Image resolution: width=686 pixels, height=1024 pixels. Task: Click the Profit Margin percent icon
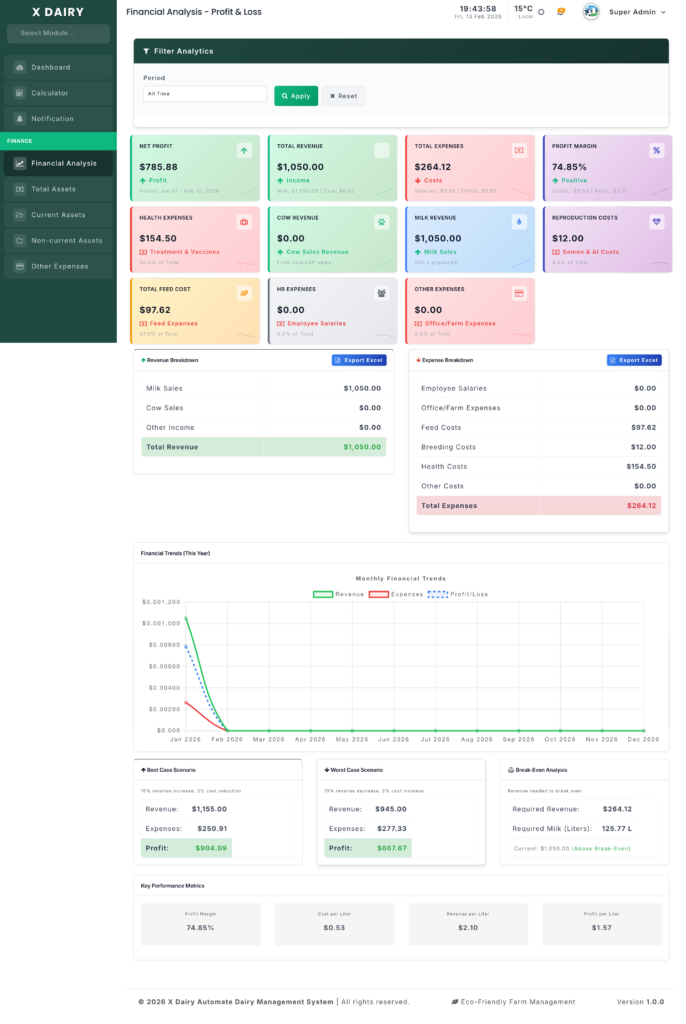pos(656,151)
